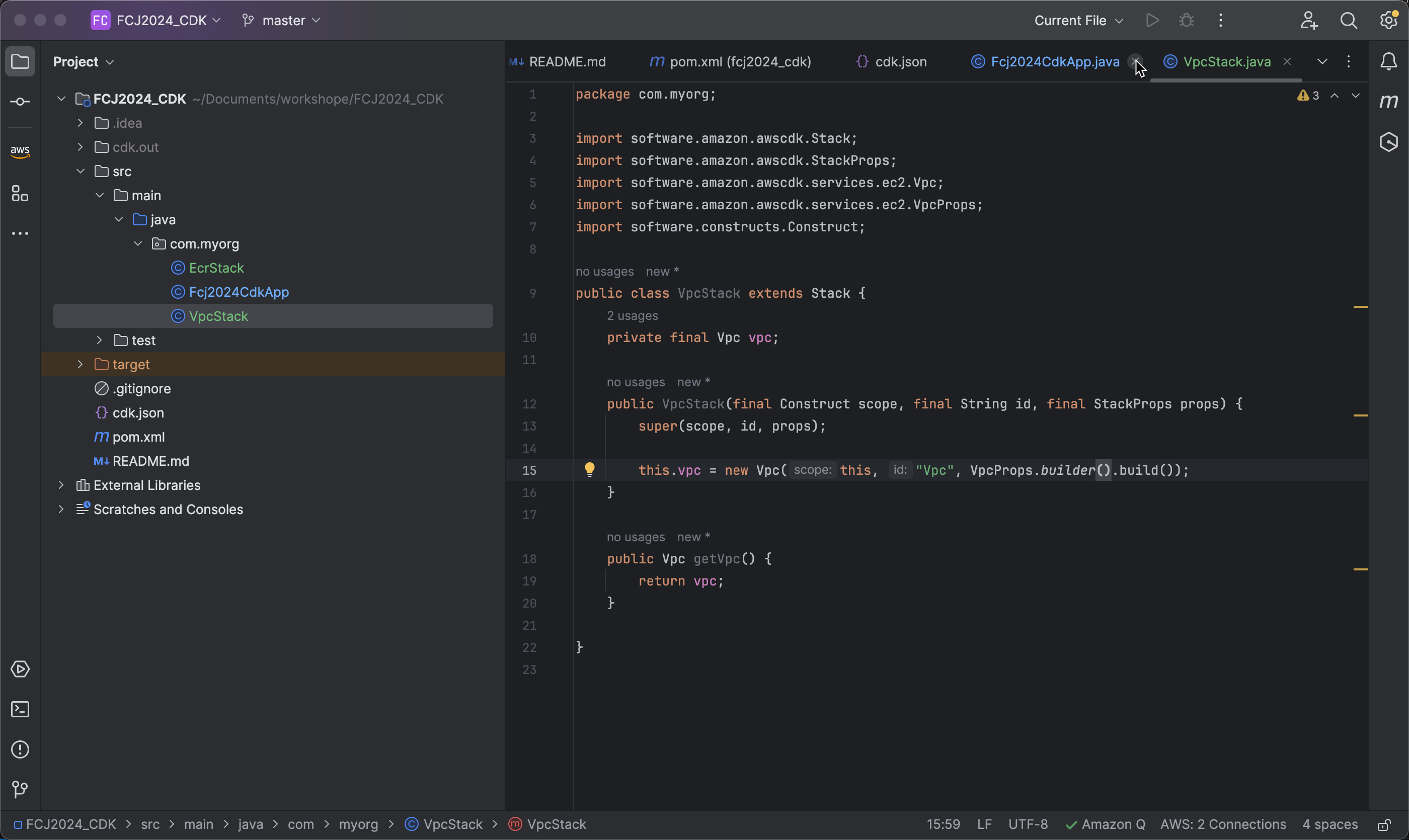This screenshot has width=1409, height=840.
Task: Click the warnings indicator showing 3 problems
Action: (x=1308, y=96)
